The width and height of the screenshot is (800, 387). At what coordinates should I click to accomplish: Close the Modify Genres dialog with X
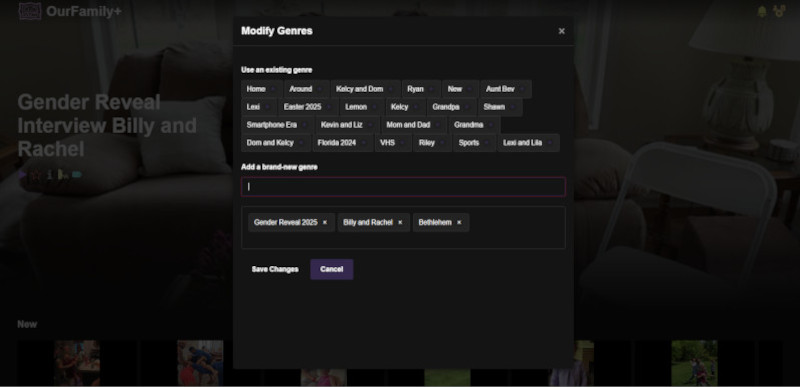click(561, 31)
